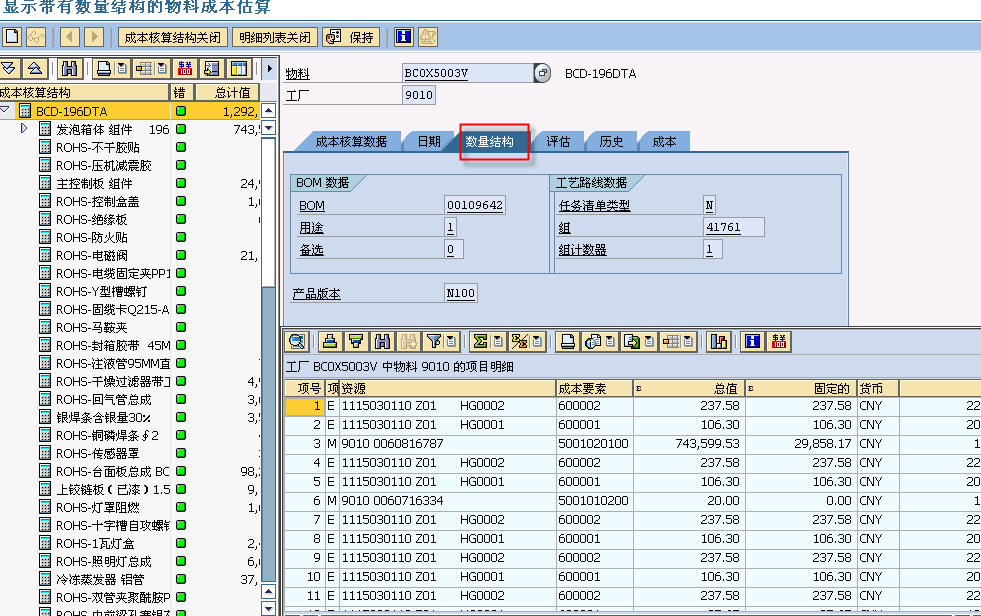The height and width of the screenshot is (616, 981).
Task: Apply totals using the sigma icon
Action: pyautogui.click(x=478, y=341)
